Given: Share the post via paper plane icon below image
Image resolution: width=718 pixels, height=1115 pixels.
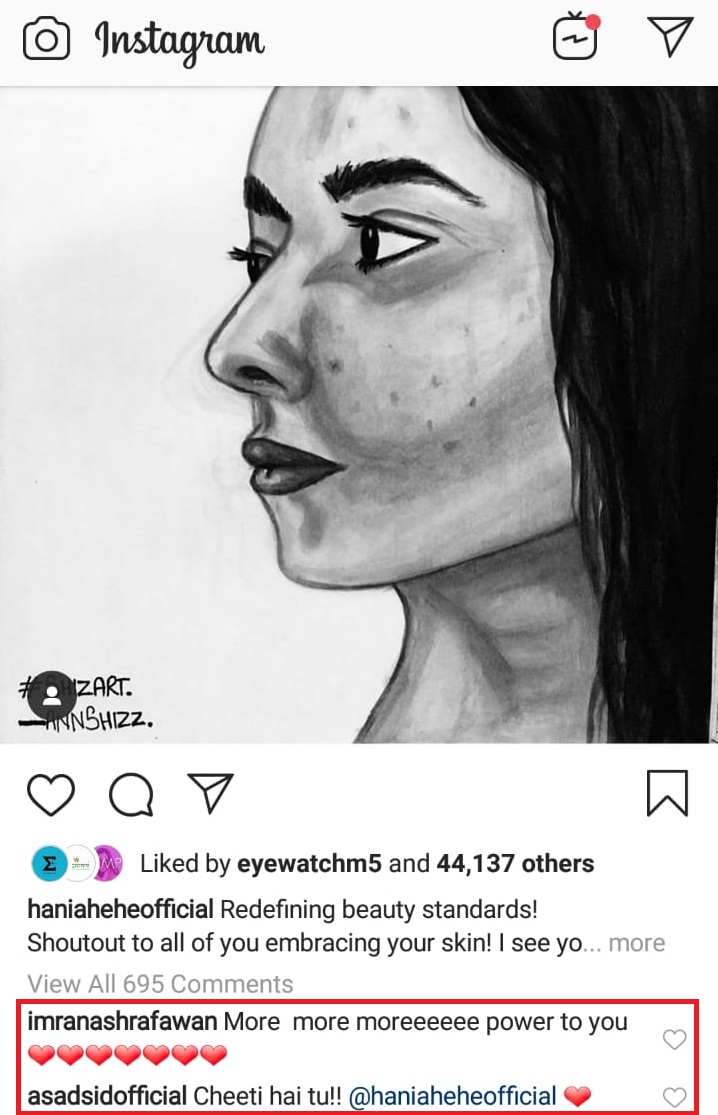Looking at the screenshot, I should tap(210, 792).
